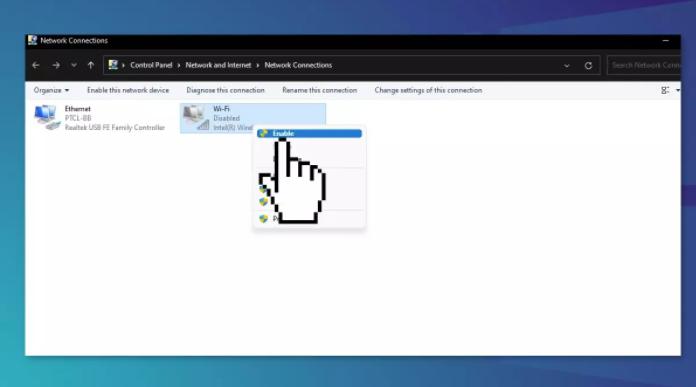
Task: Minimize the Network Connections window
Action: 665,40
